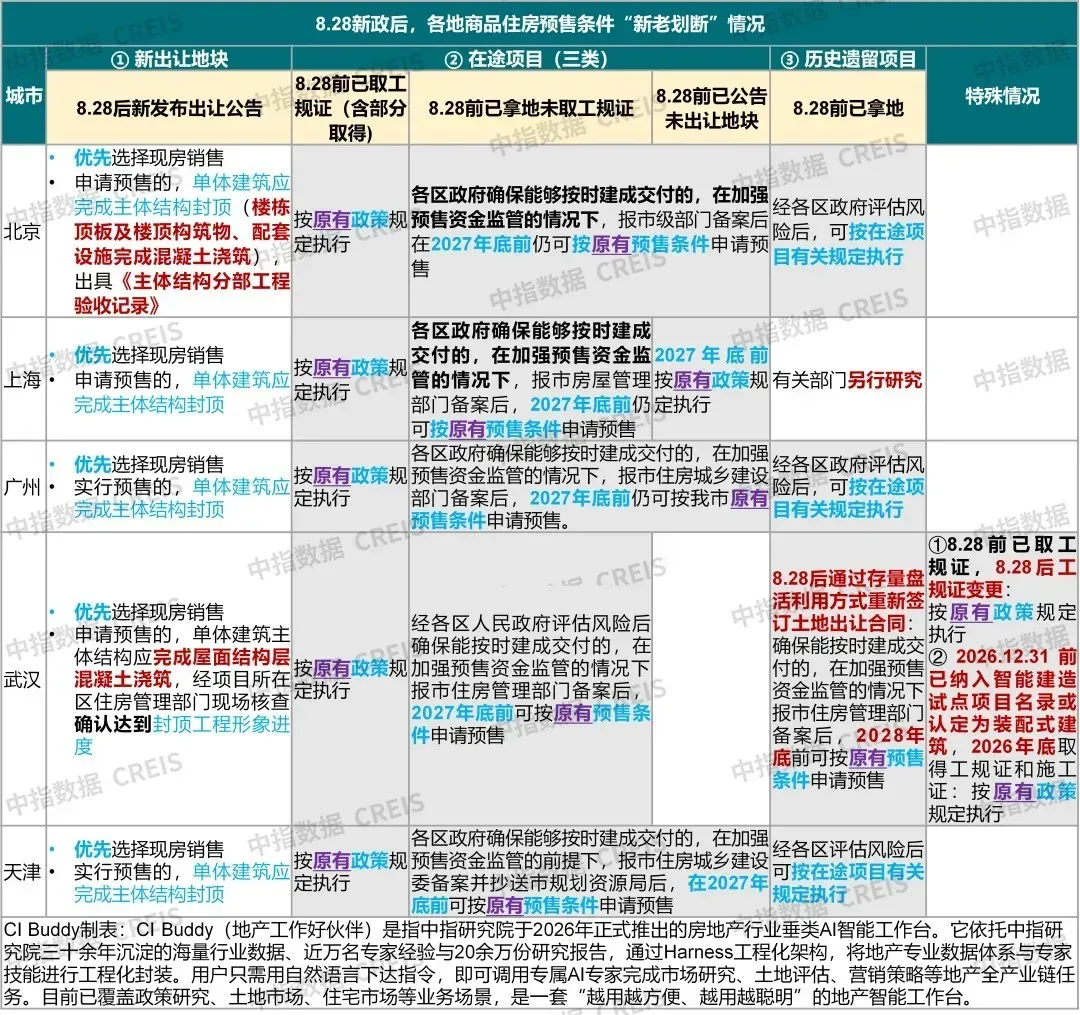Click '2027年底前按原有政策规定执行' cell in the 上海 row
This screenshot has width=1080, height=1015.
711,379
